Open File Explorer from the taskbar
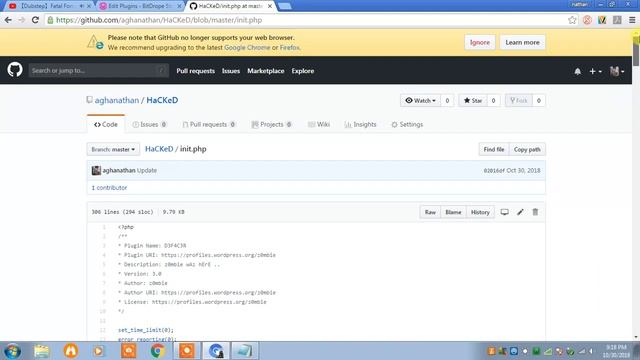Screen dimensions: 640x360 point(41,351)
